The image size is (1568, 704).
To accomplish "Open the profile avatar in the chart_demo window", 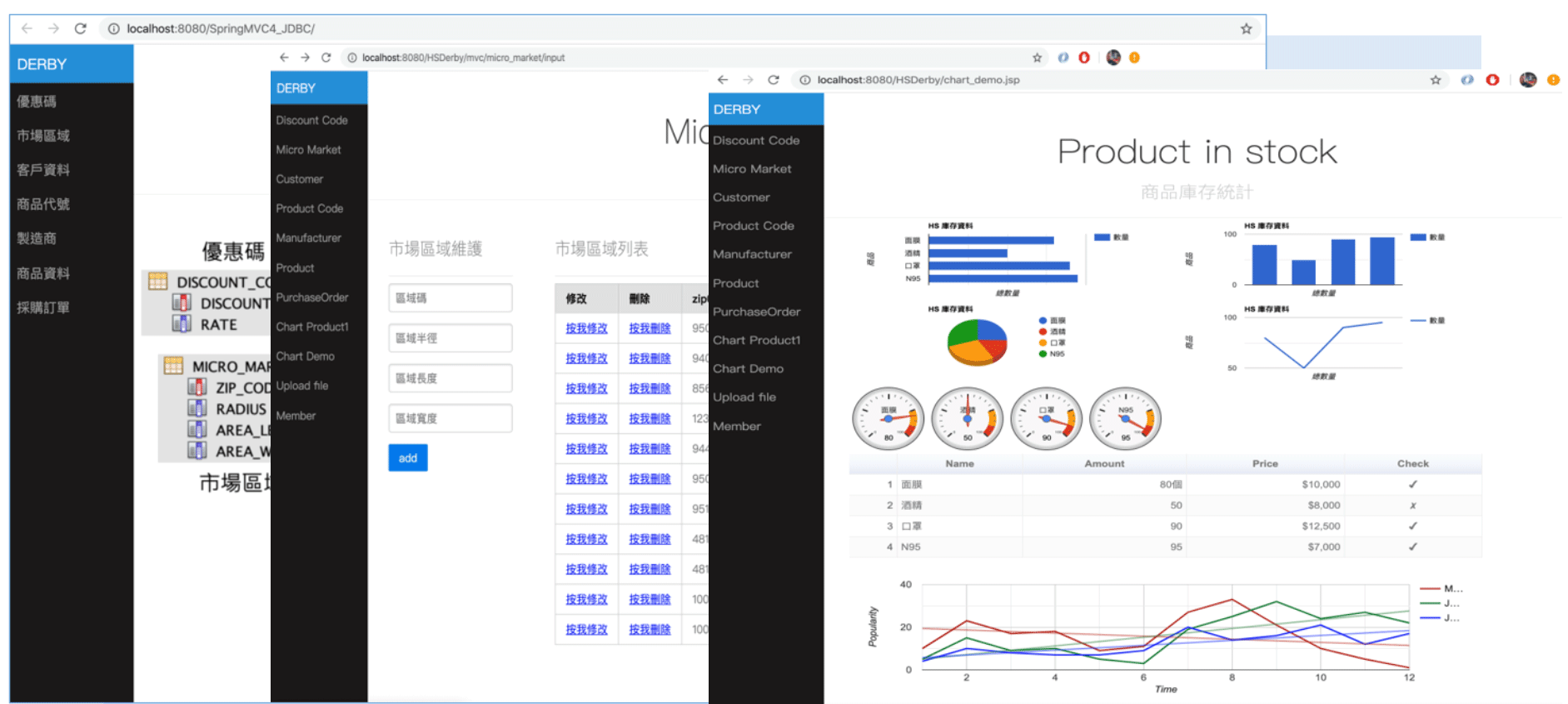I will click(1527, 80).
